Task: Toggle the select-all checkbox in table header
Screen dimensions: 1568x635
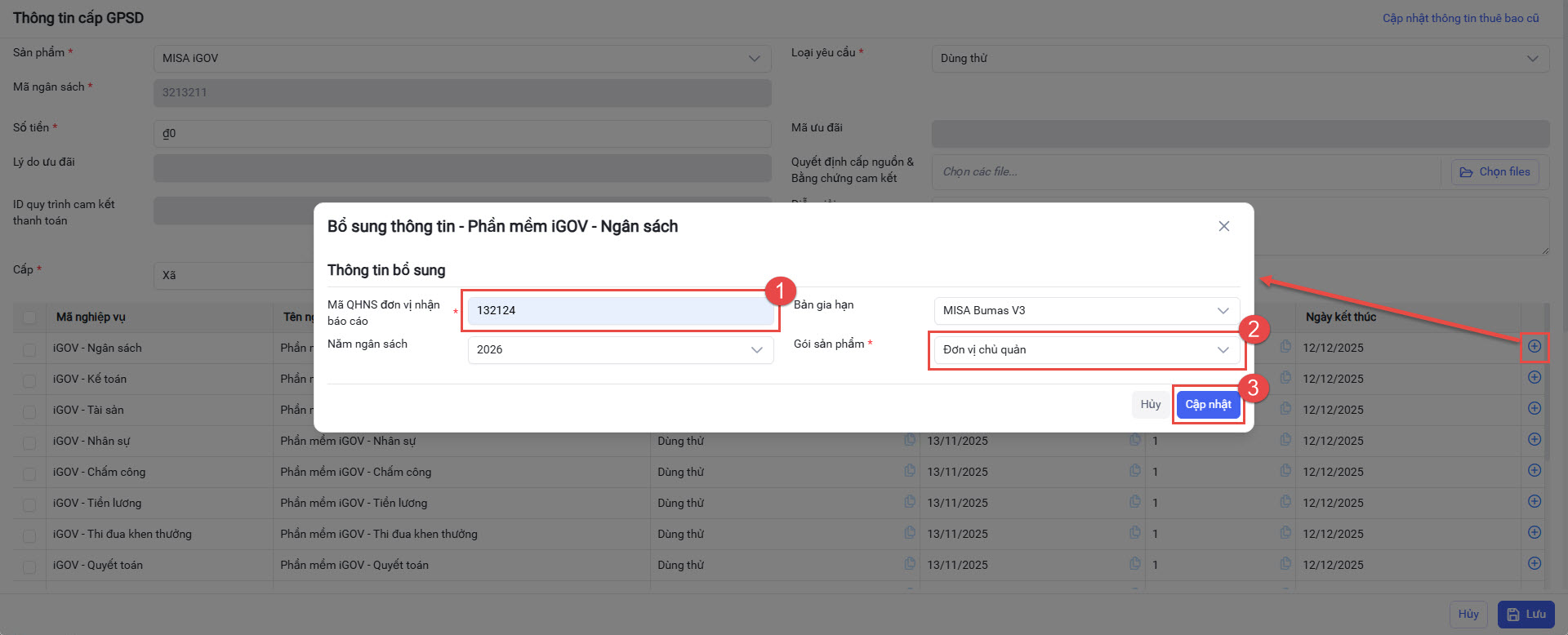Action: 29,317
